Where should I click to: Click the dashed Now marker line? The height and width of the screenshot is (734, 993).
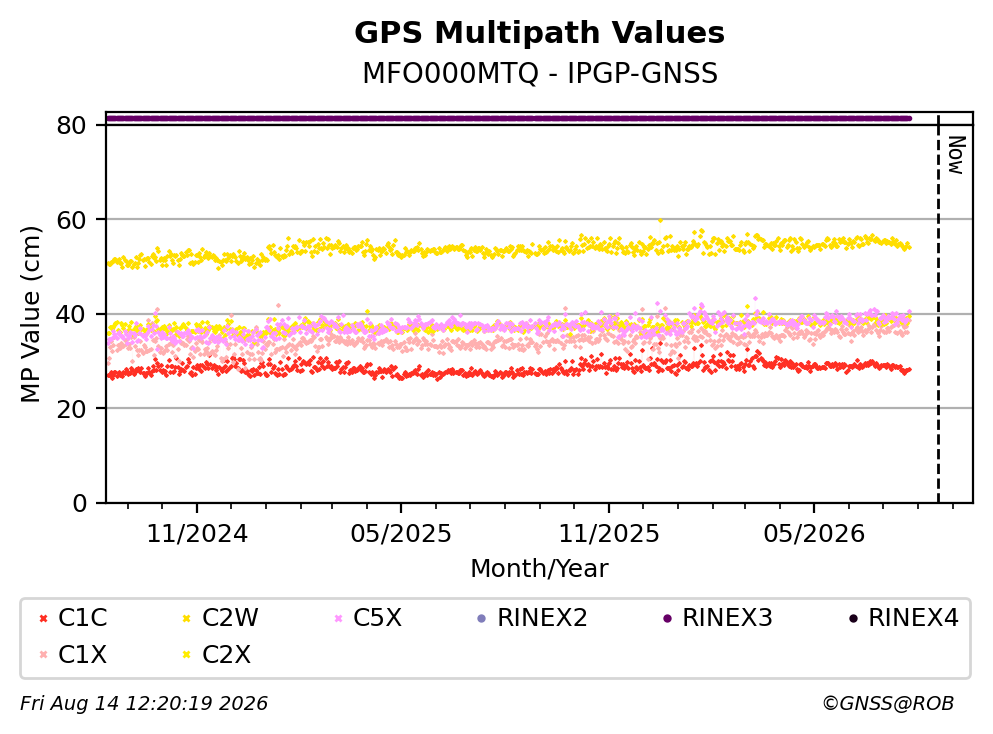coord(938,308)
